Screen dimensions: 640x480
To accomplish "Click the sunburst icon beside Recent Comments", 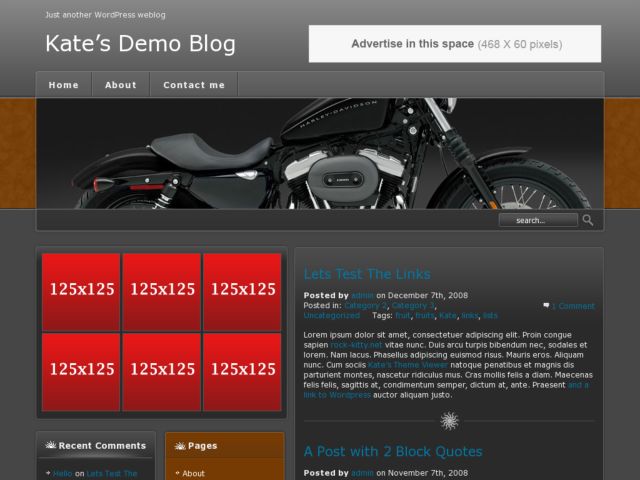I will pos(50,446).
